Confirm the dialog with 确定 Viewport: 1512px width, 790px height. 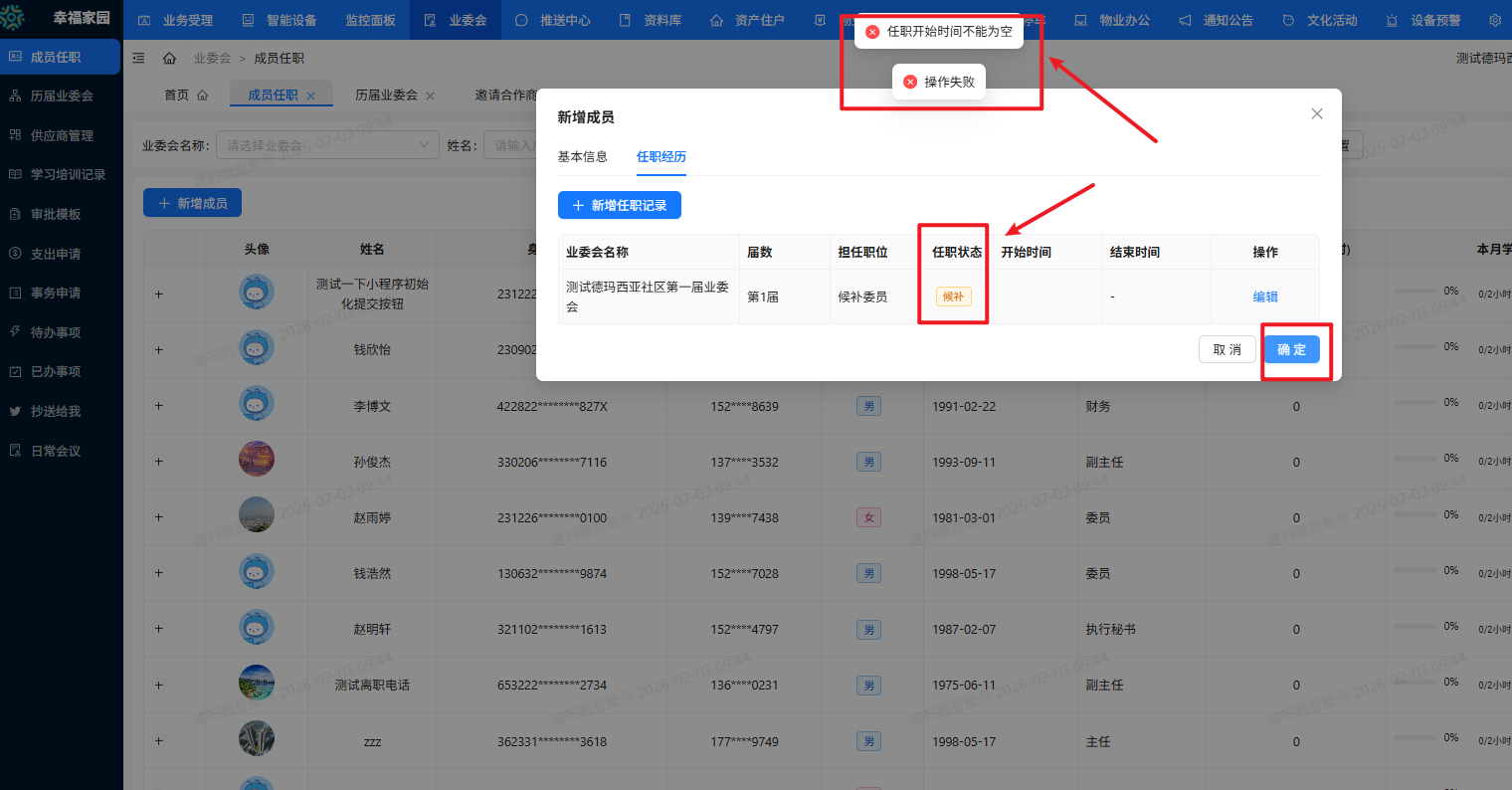click(x=1292, y=349)
